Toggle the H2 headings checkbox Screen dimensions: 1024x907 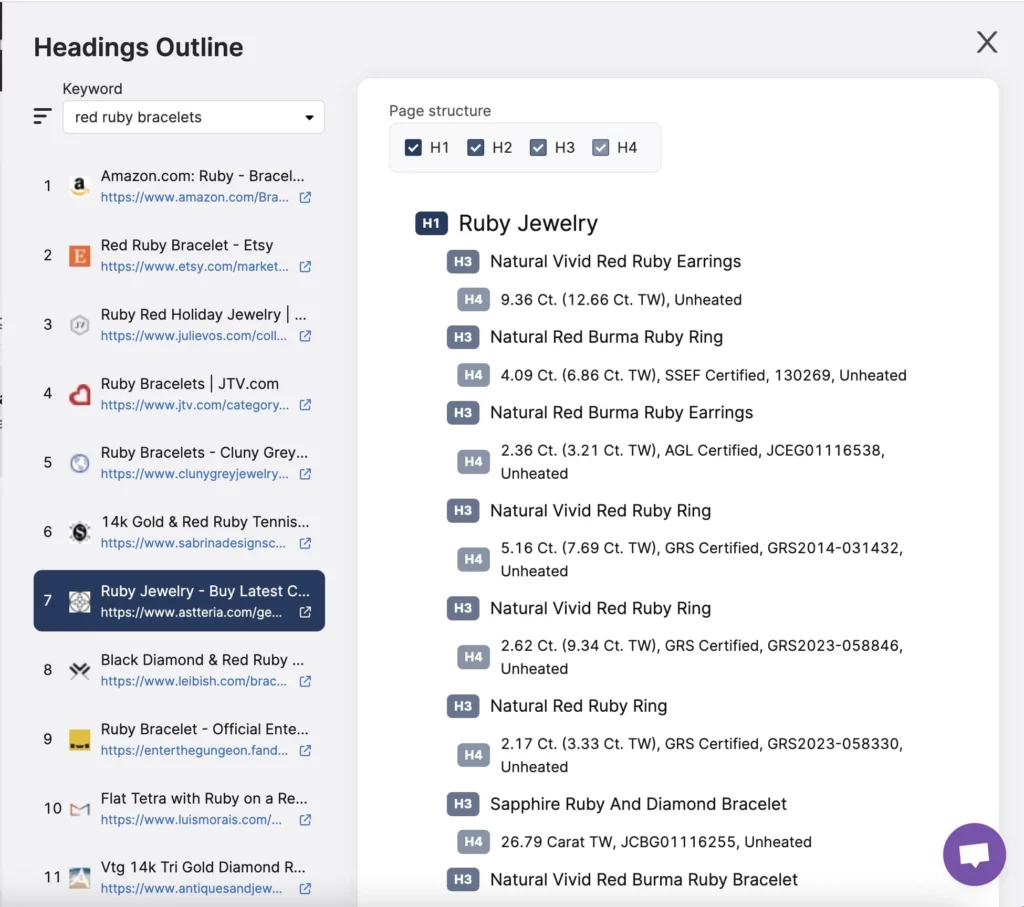tap(476, 148)
